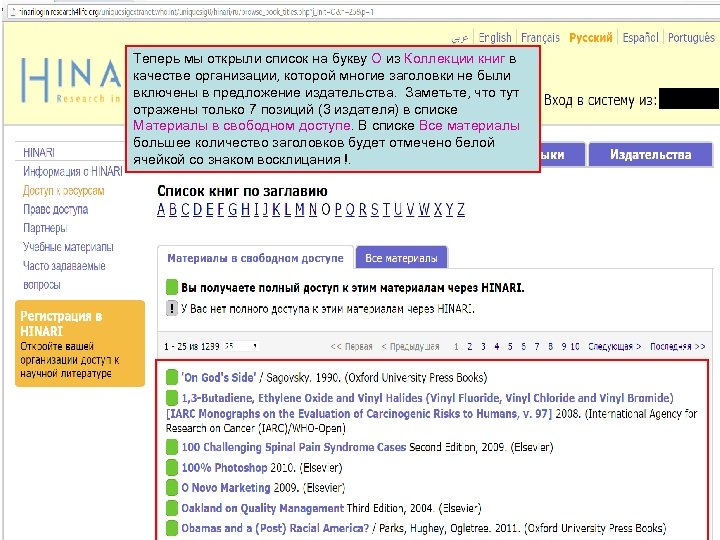This screenshot has width=720, height=540.
Task: Click green icon next to 100% Photoshop
Action: pos(172,468)
